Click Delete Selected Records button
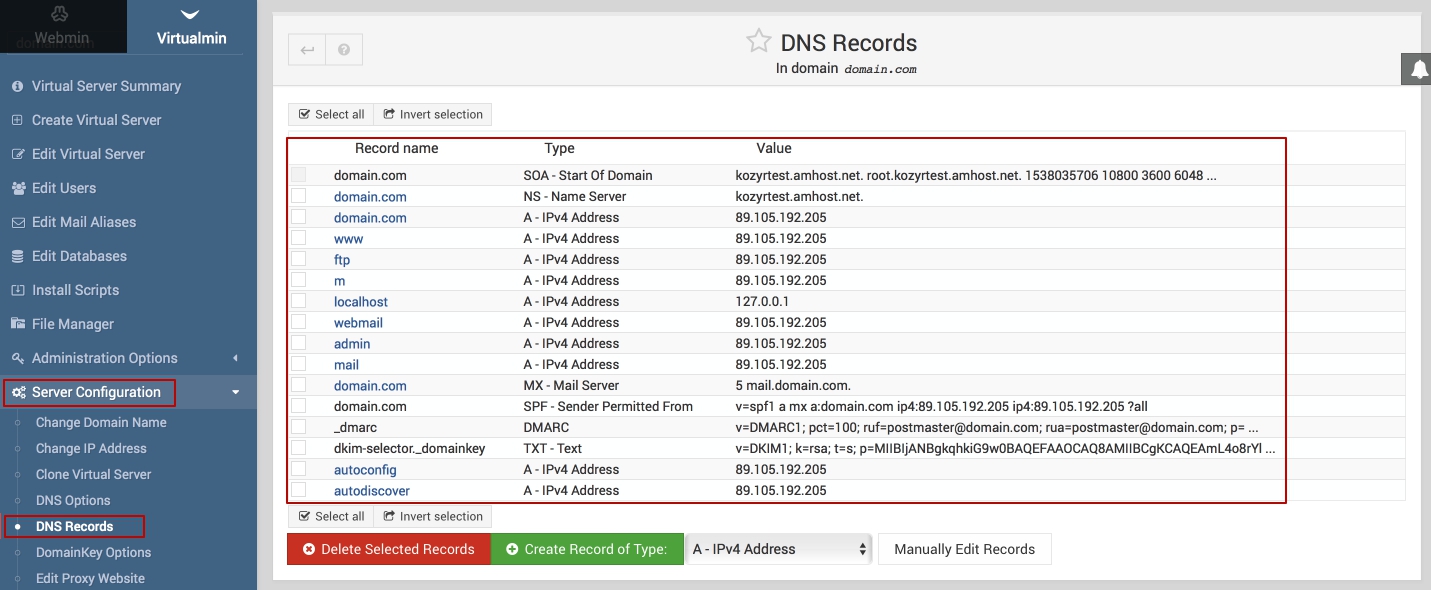Image resolution: width=1431 pixels, height=590 pixels. 388,549
